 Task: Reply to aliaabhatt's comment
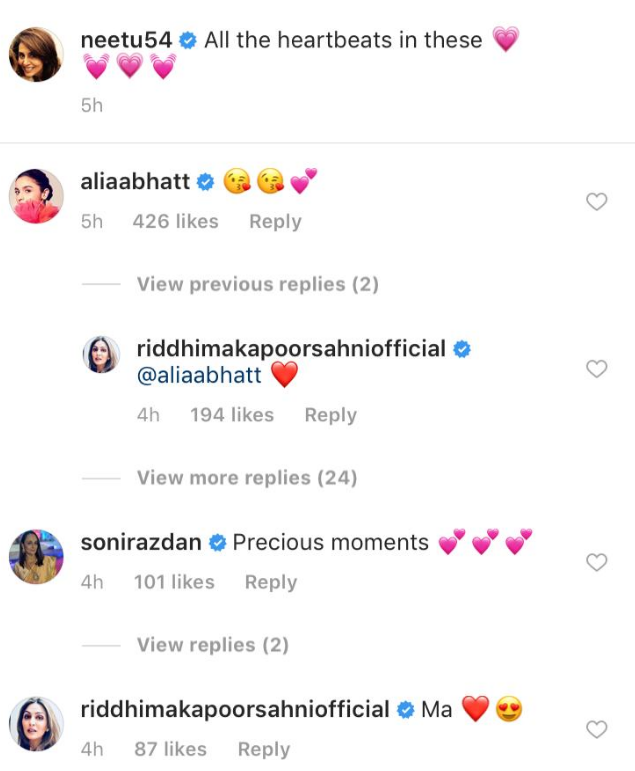click(275, 221)
